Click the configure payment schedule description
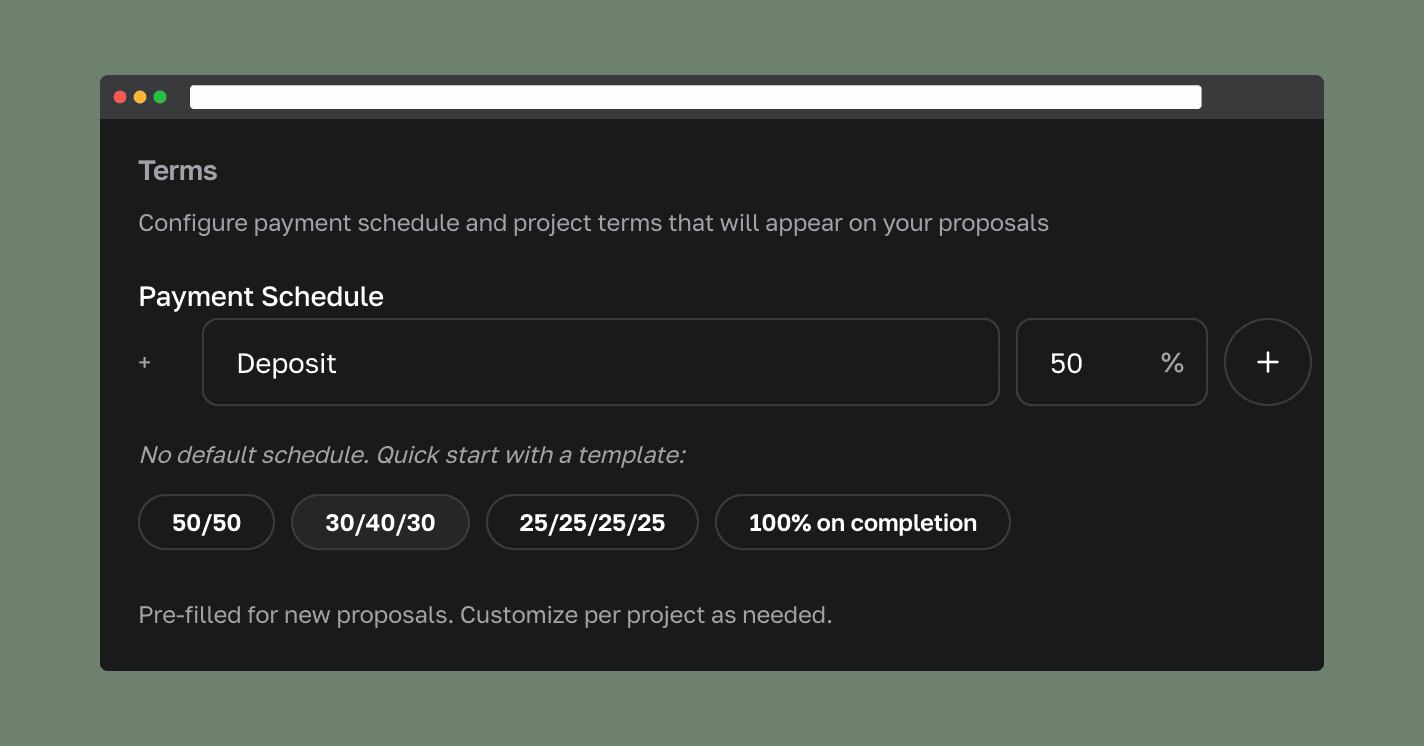The height and width of the screenshot is (746, 1424). (593, 223)
